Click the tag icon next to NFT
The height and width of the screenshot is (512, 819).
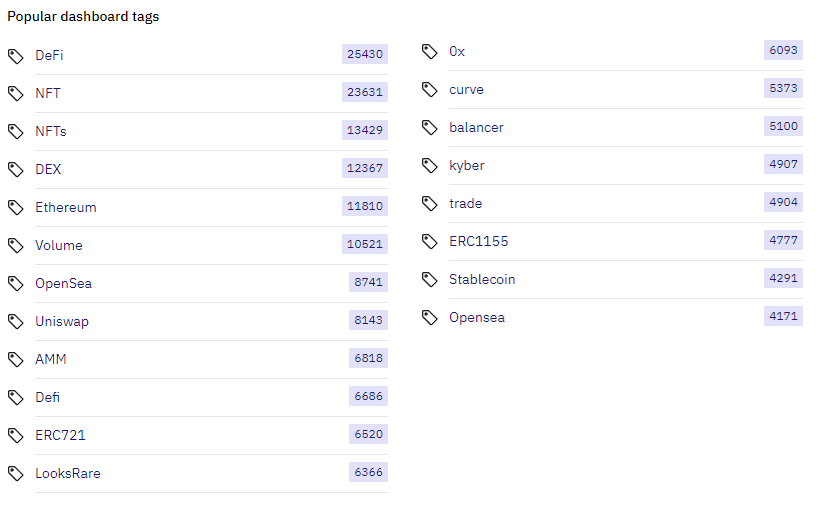[16, 94]
